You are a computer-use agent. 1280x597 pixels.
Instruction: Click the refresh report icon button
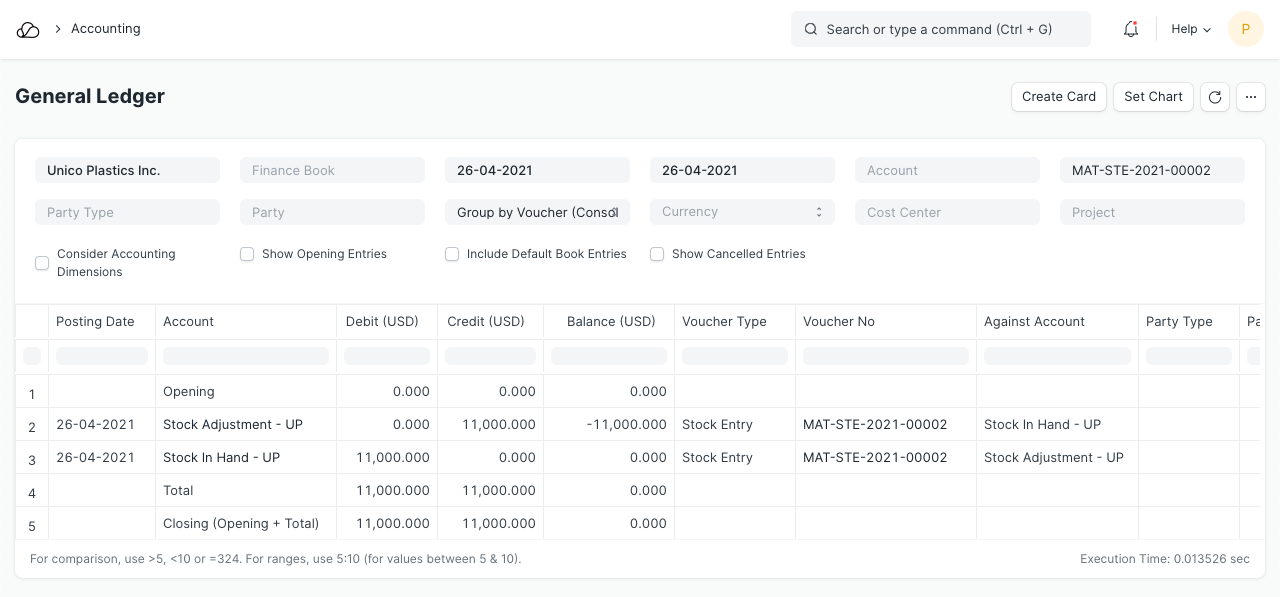tap(1215, 97)
